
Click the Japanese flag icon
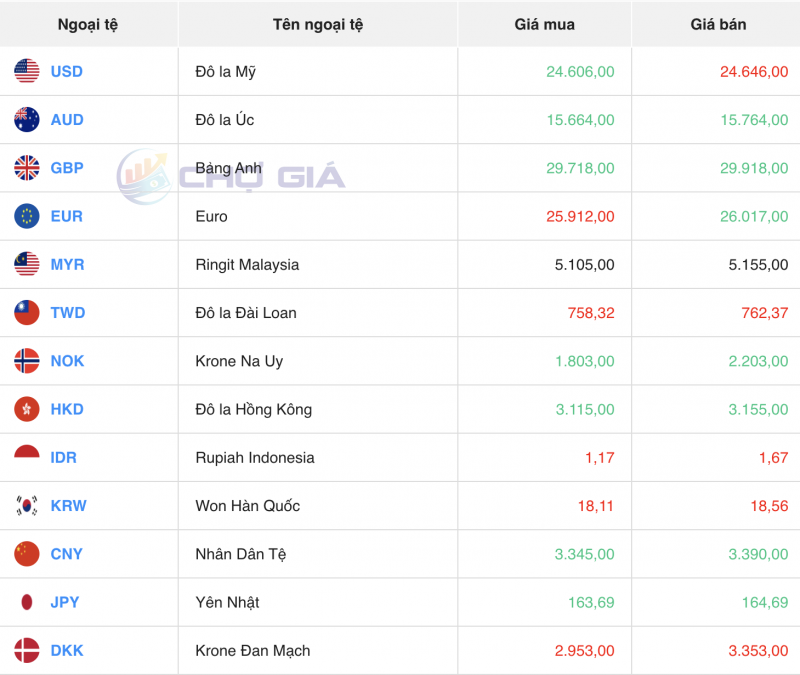[27, 602]
